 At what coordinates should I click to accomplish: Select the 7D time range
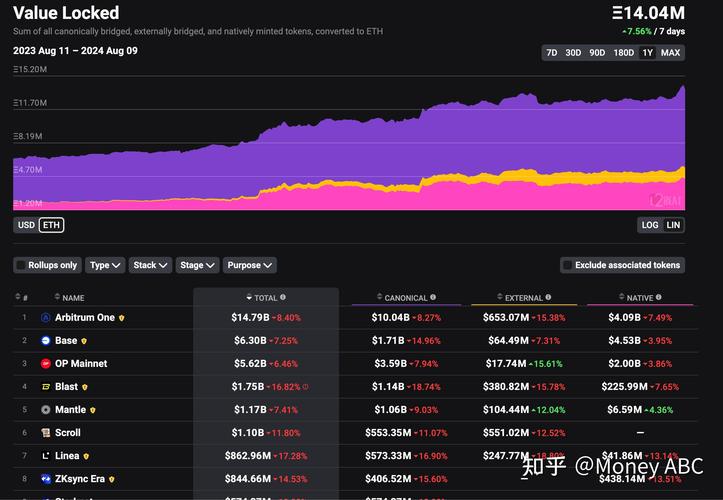pyautogui.click(x=551, y=53)
